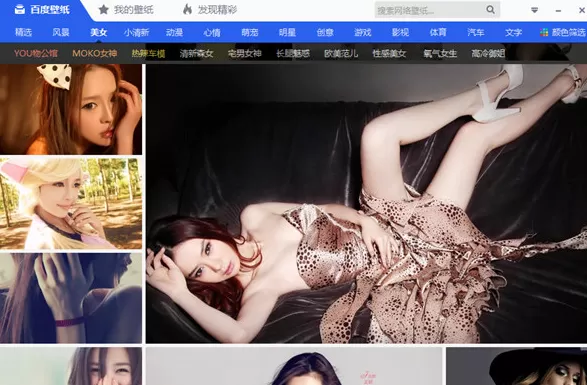Select 精选 category

coord(23,33)
